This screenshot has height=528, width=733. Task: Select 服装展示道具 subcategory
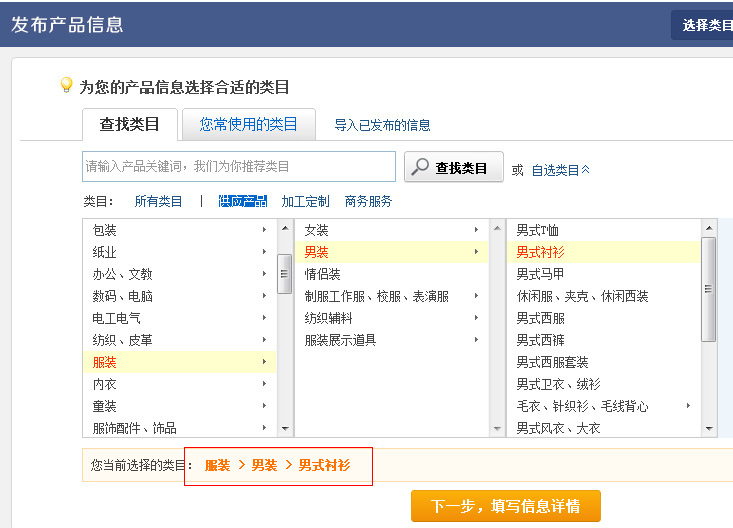[x=392, y=340]
